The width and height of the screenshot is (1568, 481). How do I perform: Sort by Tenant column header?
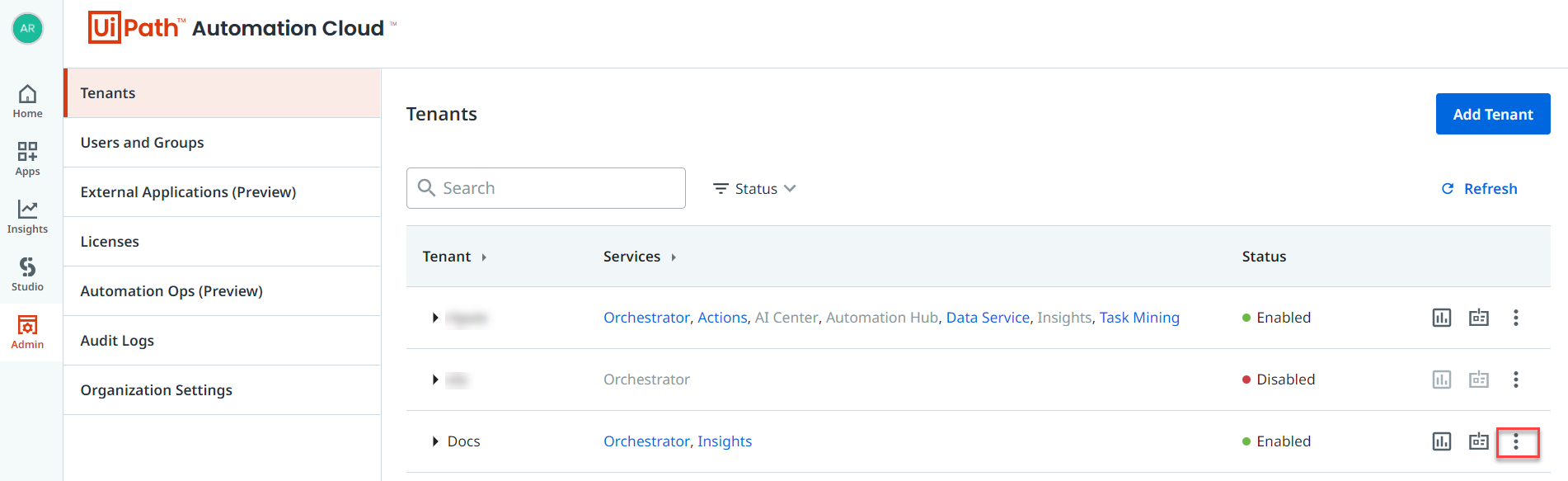coord(454,257)
